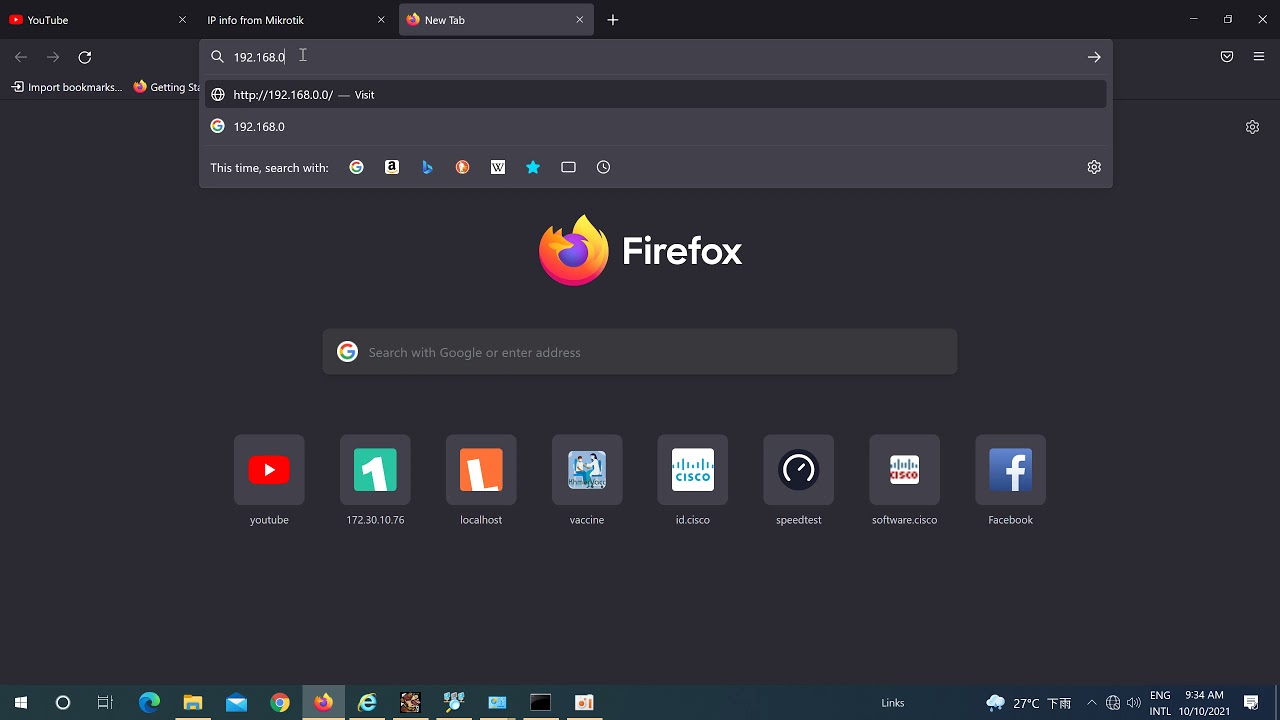Image resolution: width=1280 pixels, height=720 pixels.
Task: Close the New Tab tab
Action: [579, 20]
